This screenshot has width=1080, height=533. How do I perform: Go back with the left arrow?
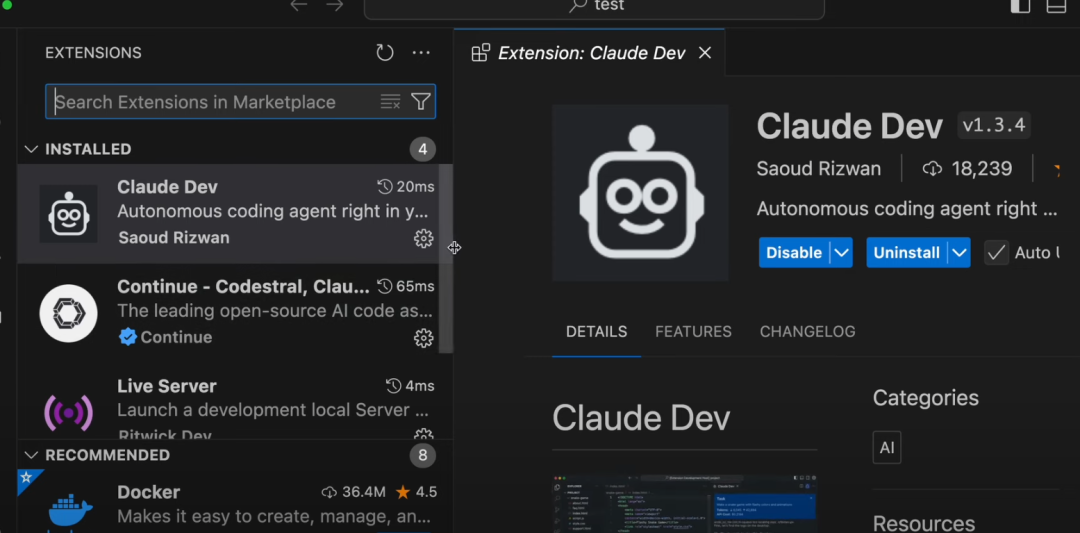298,6
